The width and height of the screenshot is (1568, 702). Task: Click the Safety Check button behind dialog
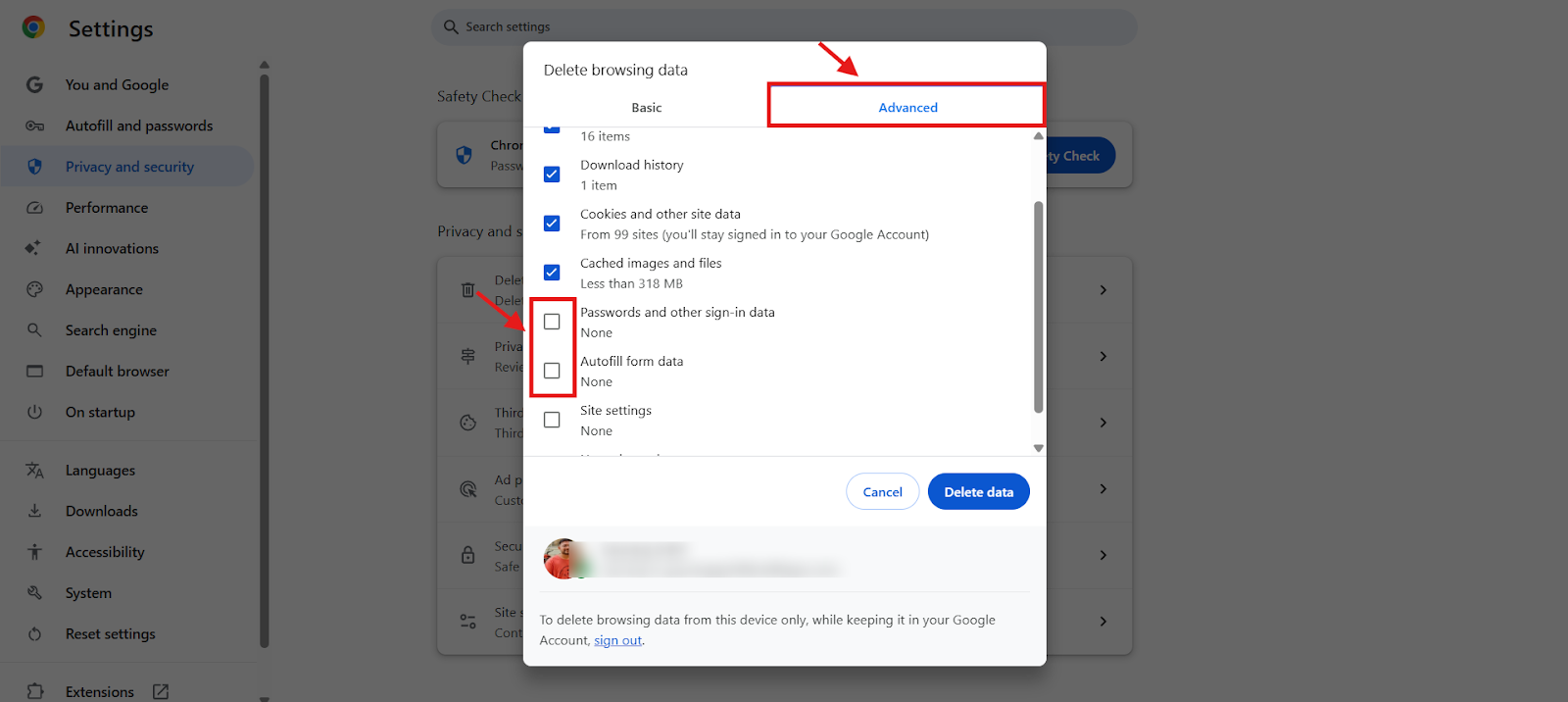click(1078, 155)
